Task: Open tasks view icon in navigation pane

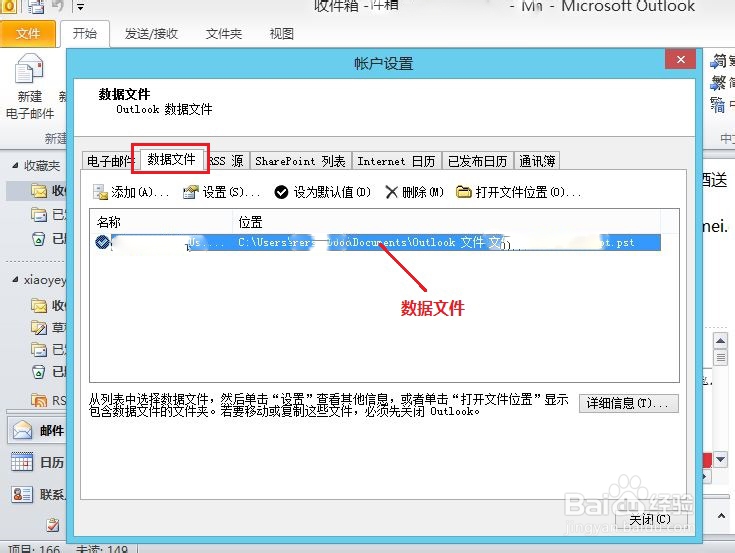Action: pyautogui.click(x=53, y=525)
